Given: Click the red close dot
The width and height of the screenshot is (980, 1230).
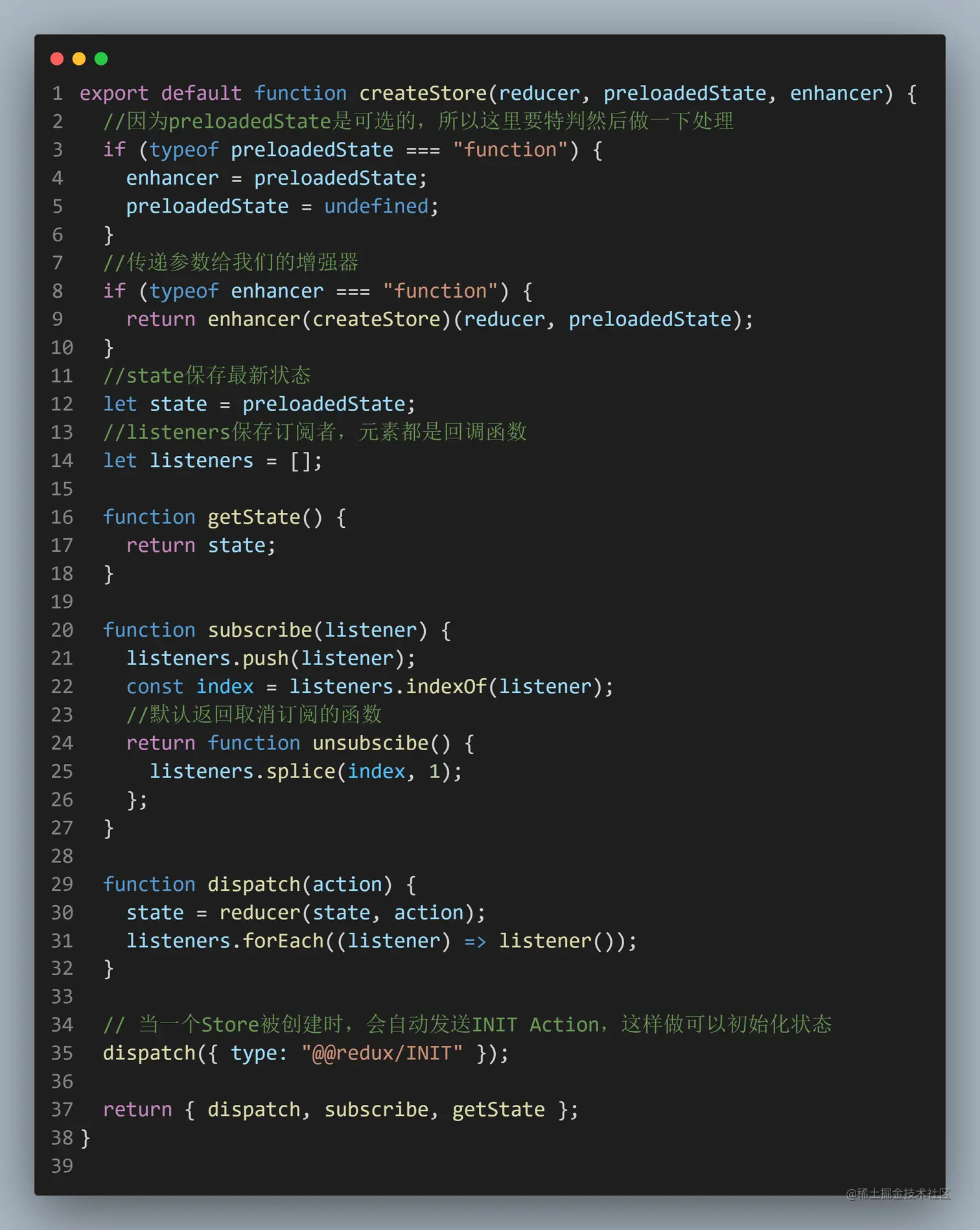Looking at the screenshot, I should (57, 59).
